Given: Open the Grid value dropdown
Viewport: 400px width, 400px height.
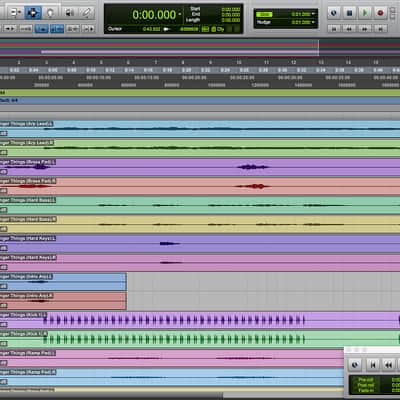Looking at the screenshot, I should tap(313, 14).
